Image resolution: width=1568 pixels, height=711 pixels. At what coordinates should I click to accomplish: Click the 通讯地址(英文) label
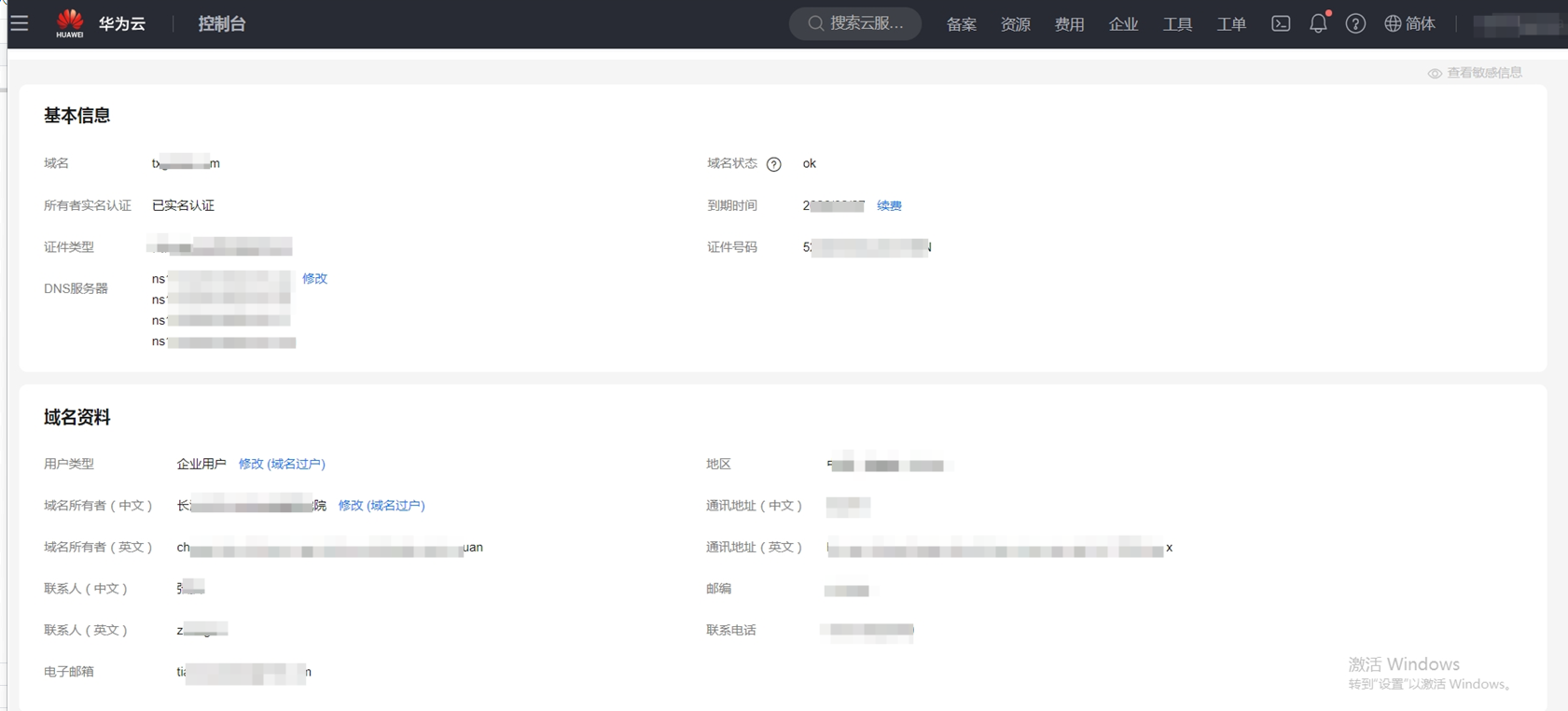point(755,547)
